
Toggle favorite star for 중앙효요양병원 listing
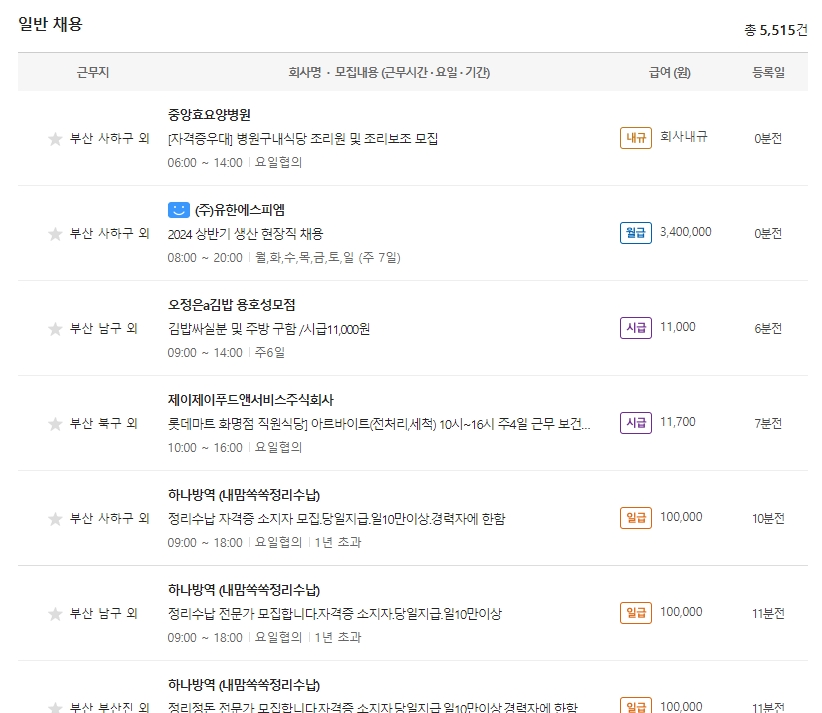coord(54,139)
